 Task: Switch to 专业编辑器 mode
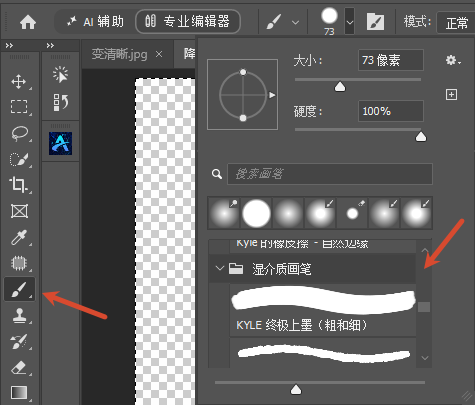coord(188,22)
